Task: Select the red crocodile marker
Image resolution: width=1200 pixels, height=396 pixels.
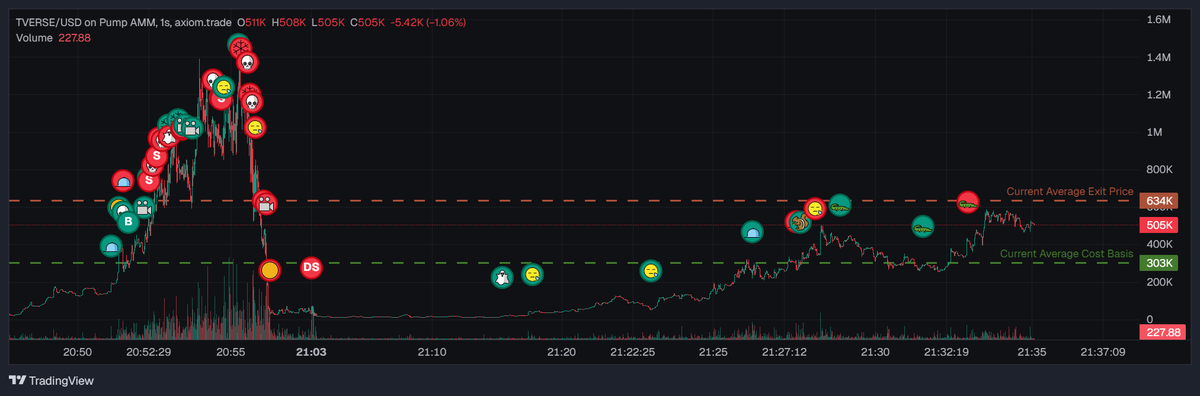Action: pos(967,202)
